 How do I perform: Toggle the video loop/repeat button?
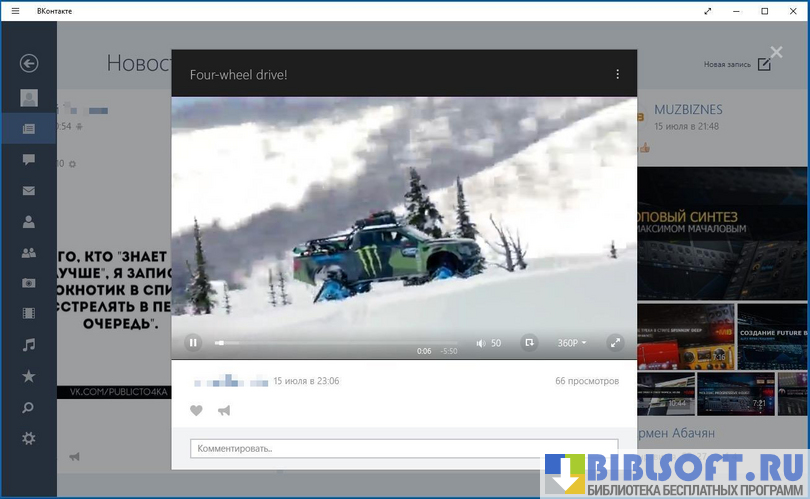529,343
